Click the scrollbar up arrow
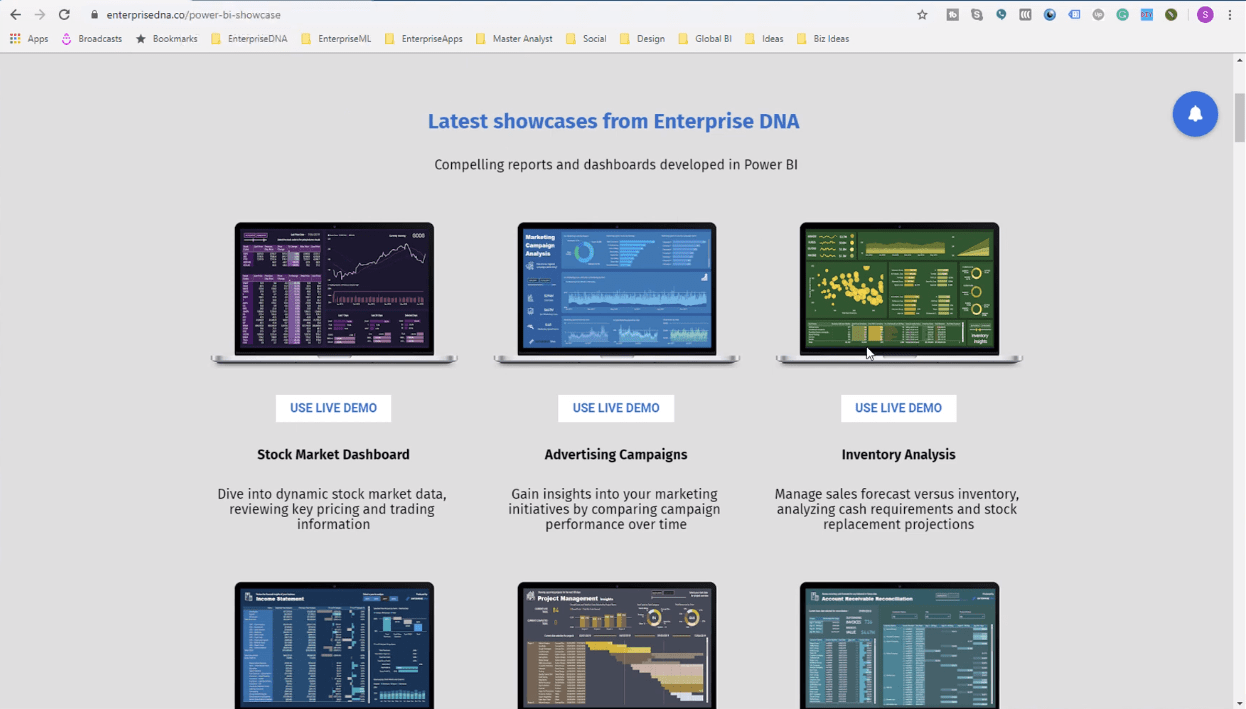Image resolution: width=1246 pixels, height=709 pixels. tap(1240, 60)
